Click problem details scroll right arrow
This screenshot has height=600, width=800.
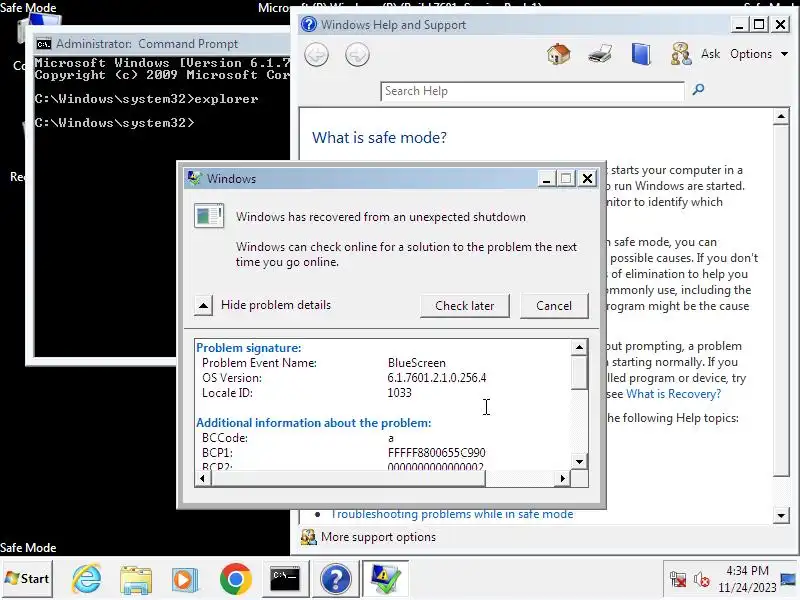tap(562, 479)
